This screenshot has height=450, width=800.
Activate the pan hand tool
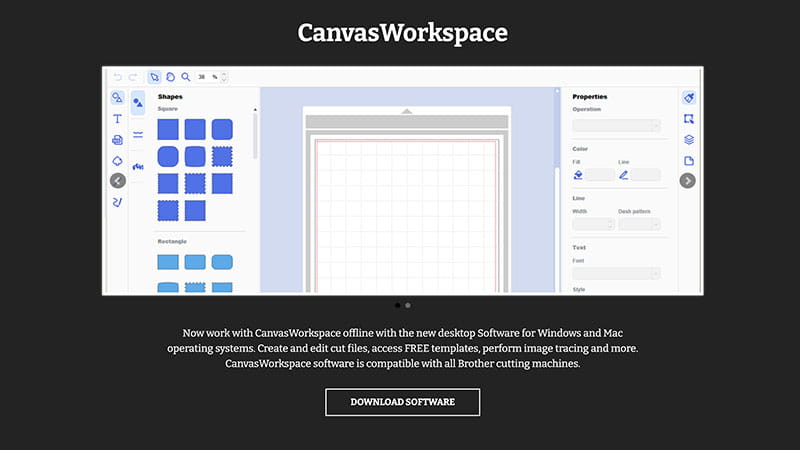170,77
